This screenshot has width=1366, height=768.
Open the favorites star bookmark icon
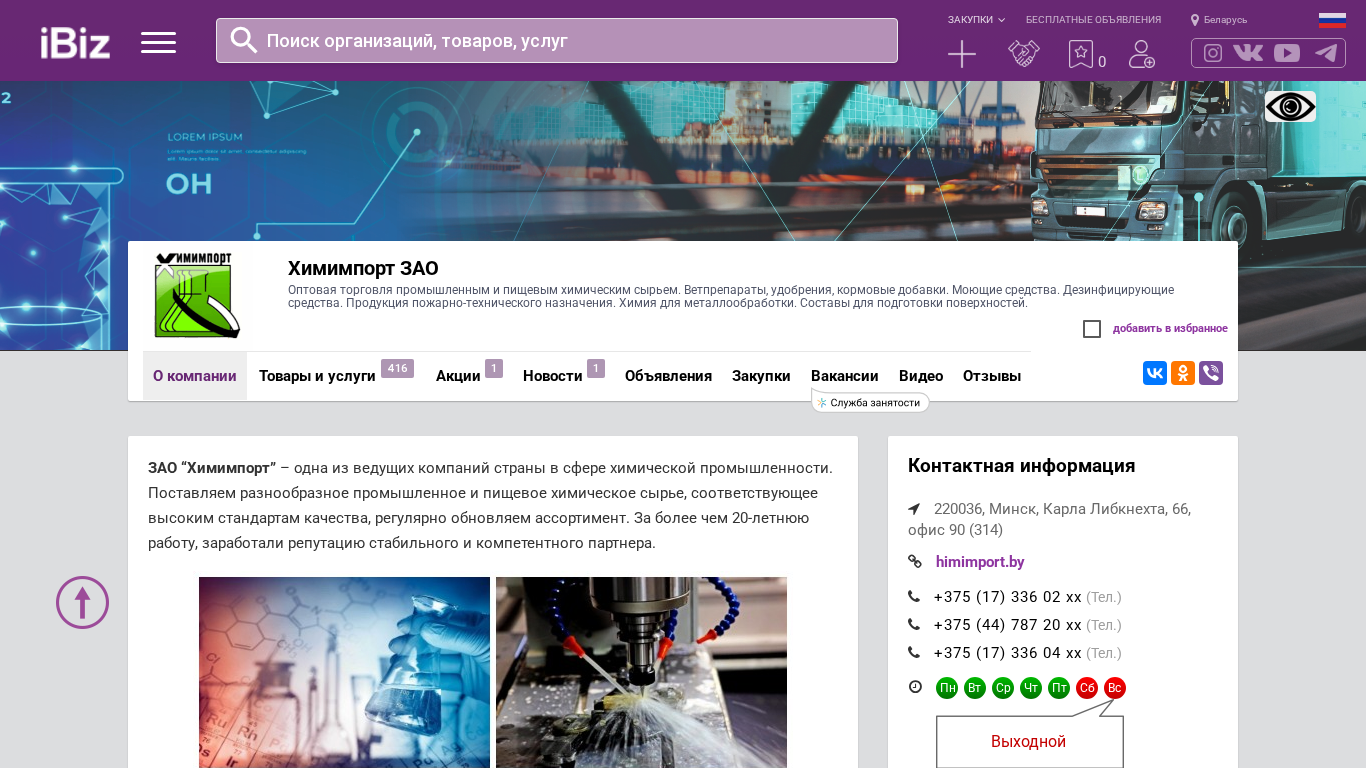(x=1081, y=54)
